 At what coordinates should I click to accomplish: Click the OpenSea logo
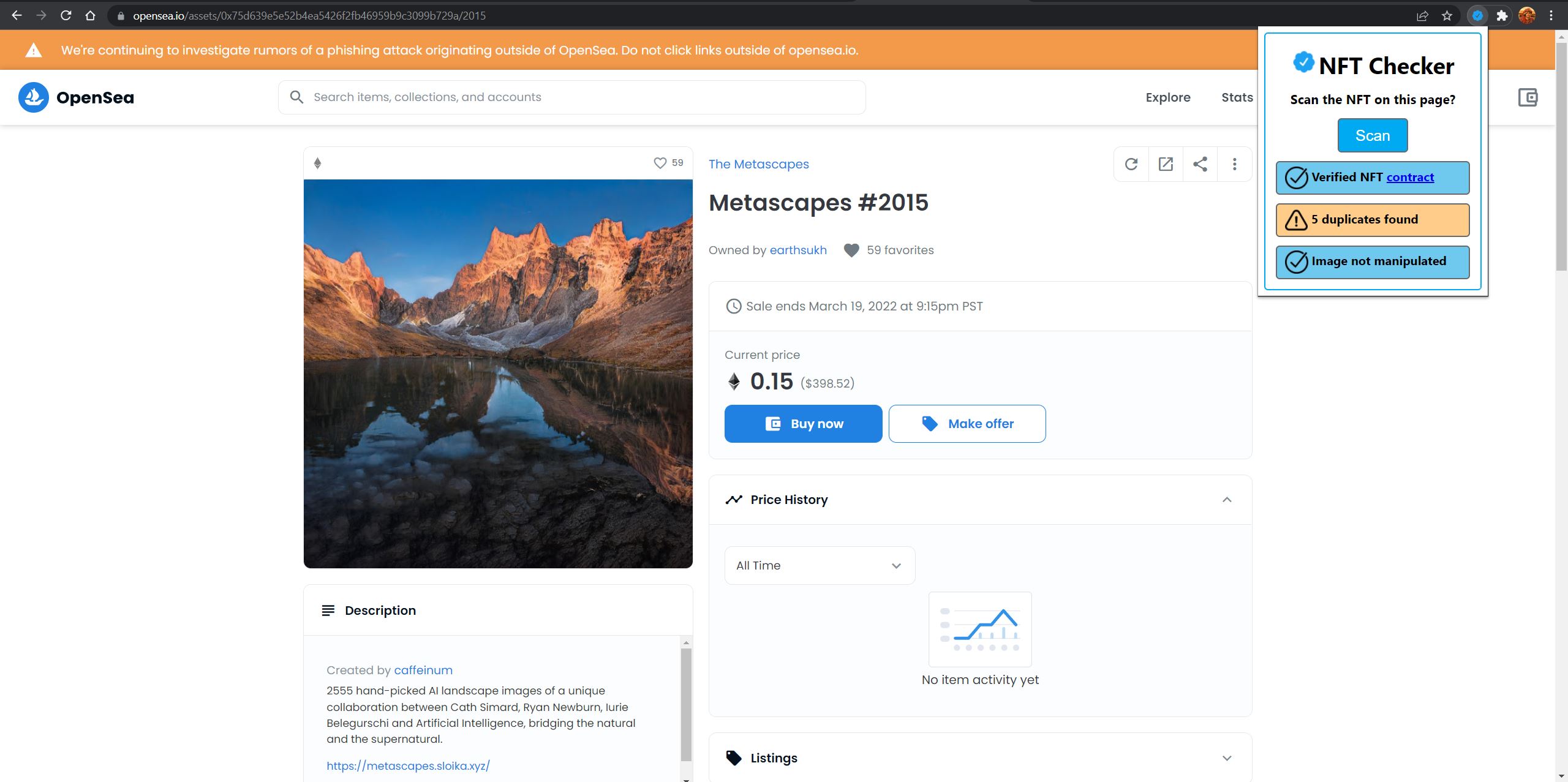click(x=77, y=97)
